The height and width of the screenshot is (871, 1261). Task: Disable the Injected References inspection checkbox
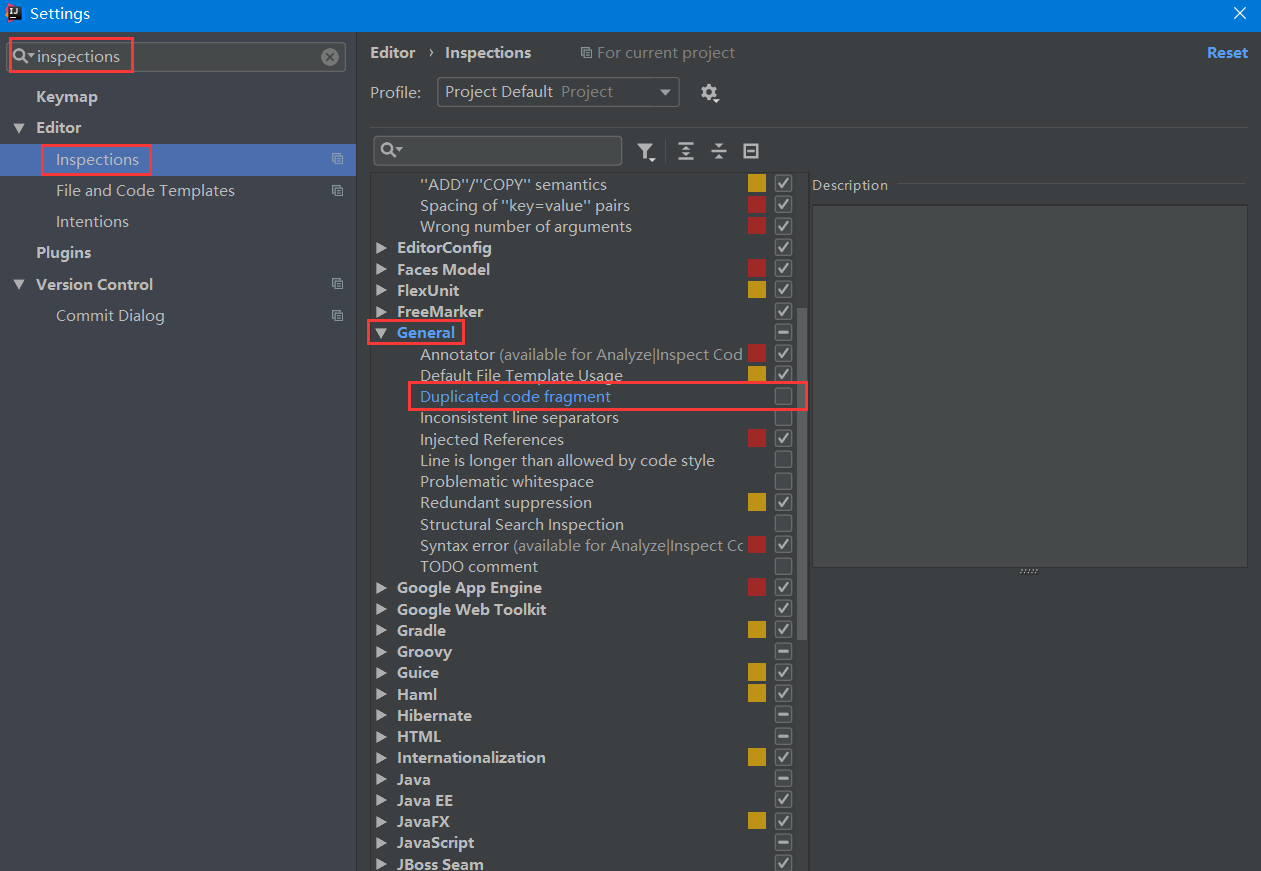pos(783,438)
